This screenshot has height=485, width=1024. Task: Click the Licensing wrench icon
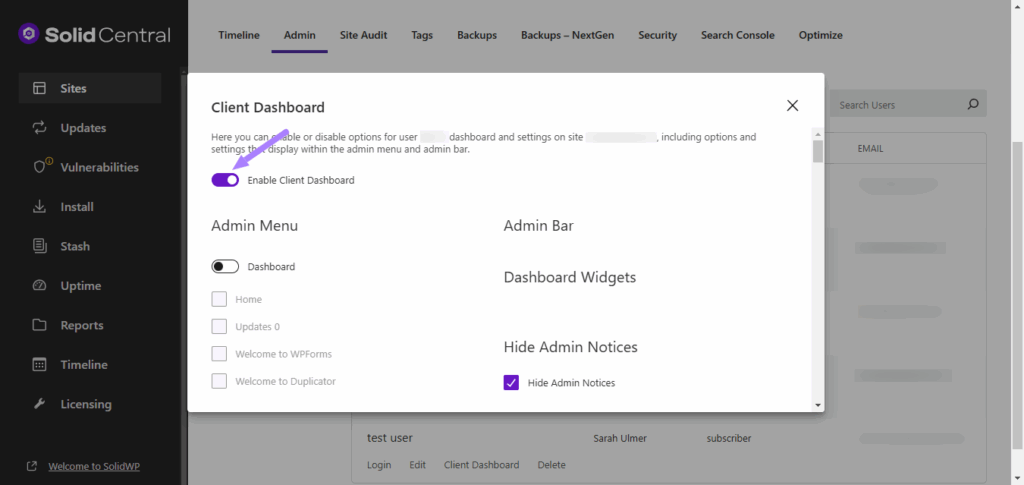(x=40, y=404)
